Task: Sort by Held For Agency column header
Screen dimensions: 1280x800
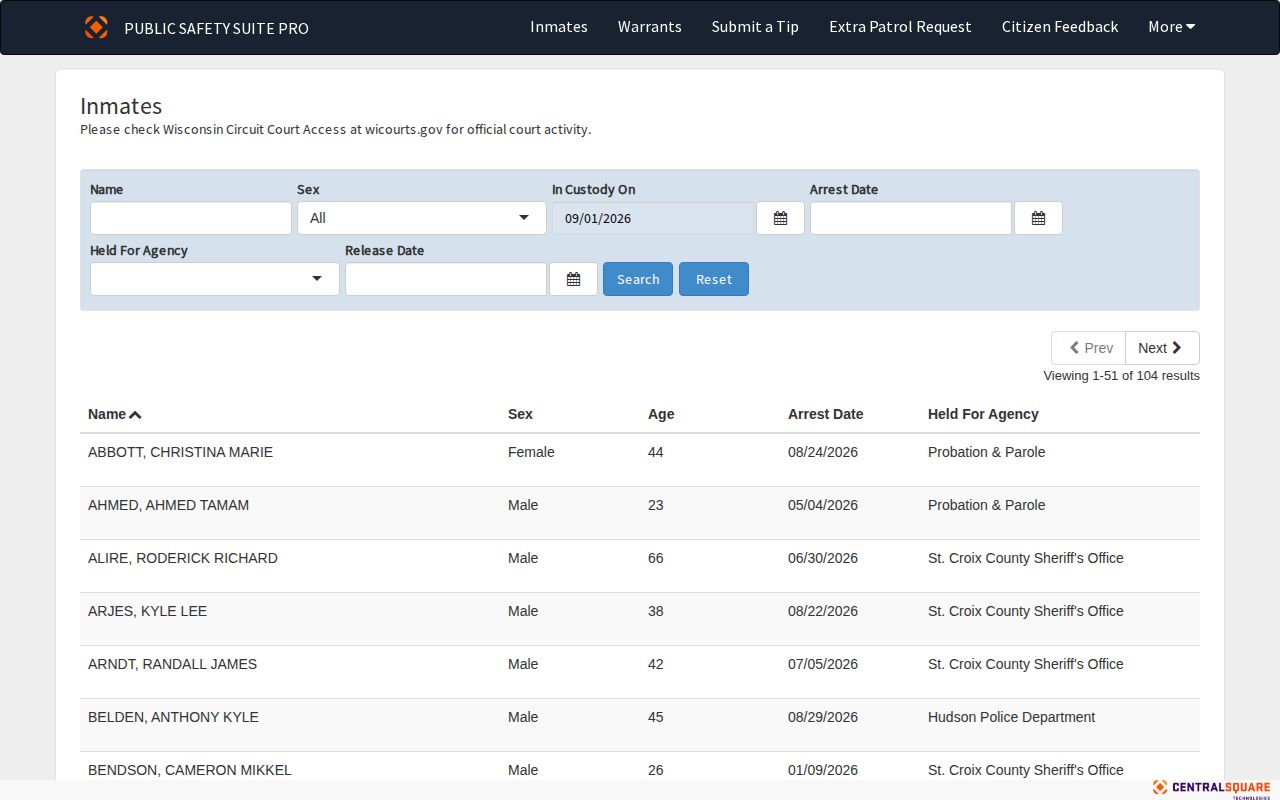Action: 983,414
